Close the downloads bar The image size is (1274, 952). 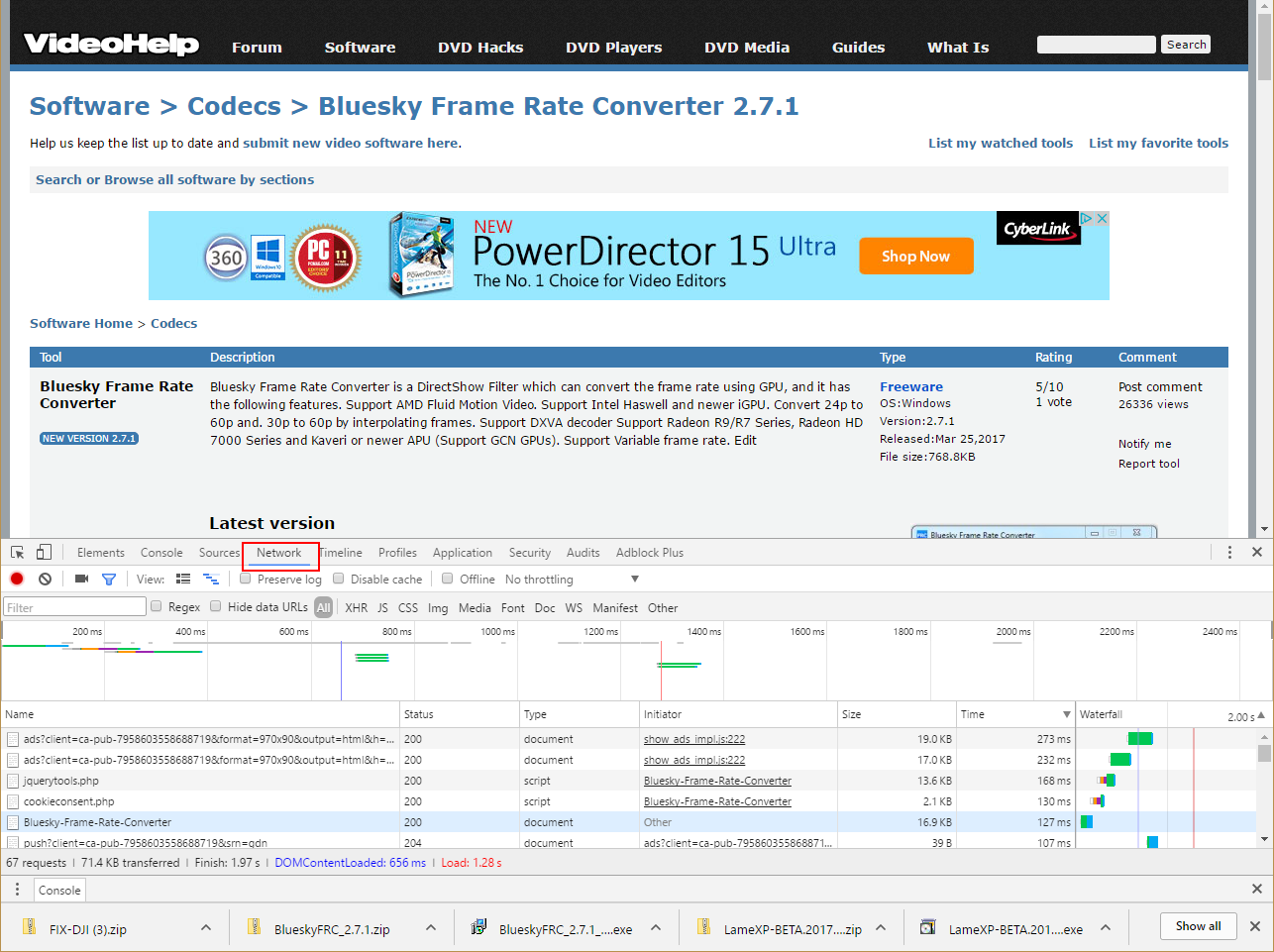1255,926
